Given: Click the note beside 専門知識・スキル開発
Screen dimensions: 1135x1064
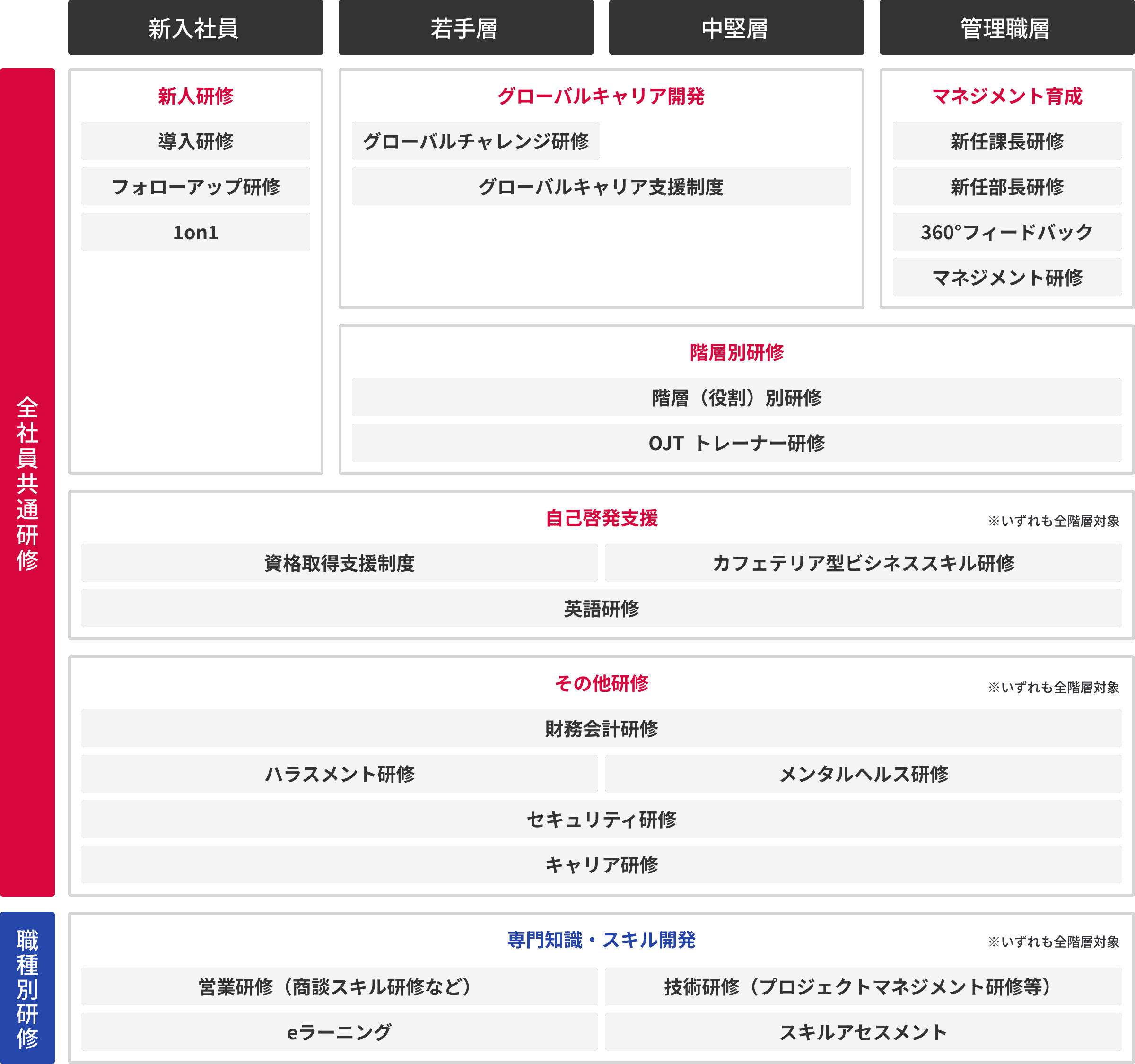Looking at the screenshot, I should point(1054,942).
